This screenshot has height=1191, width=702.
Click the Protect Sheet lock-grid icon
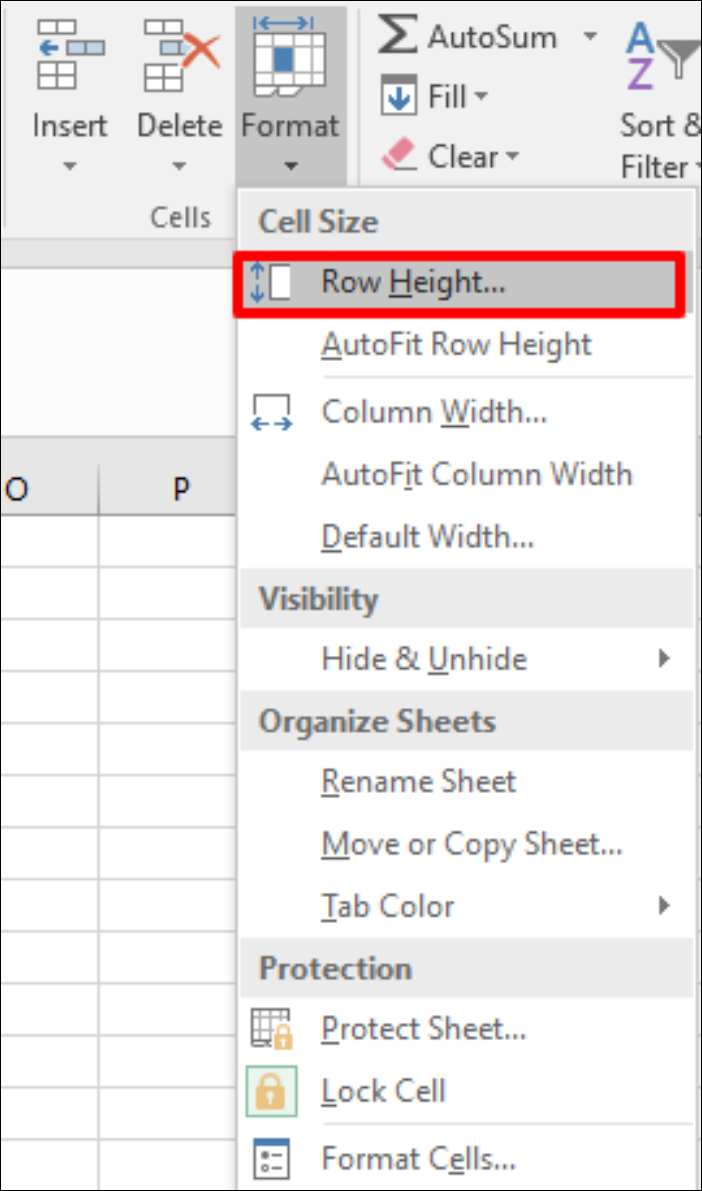[x=270, y=1029]
